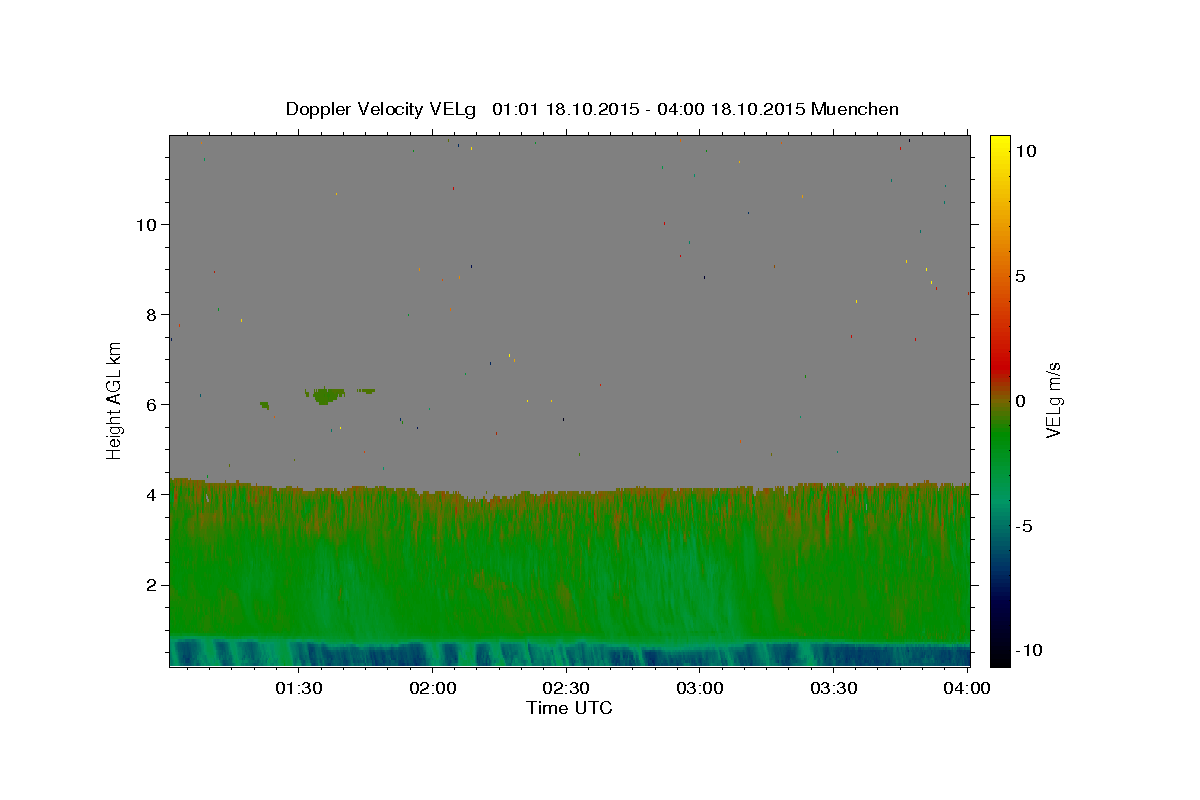Click the colorbar value -10 label

(x=1027, y=651)
